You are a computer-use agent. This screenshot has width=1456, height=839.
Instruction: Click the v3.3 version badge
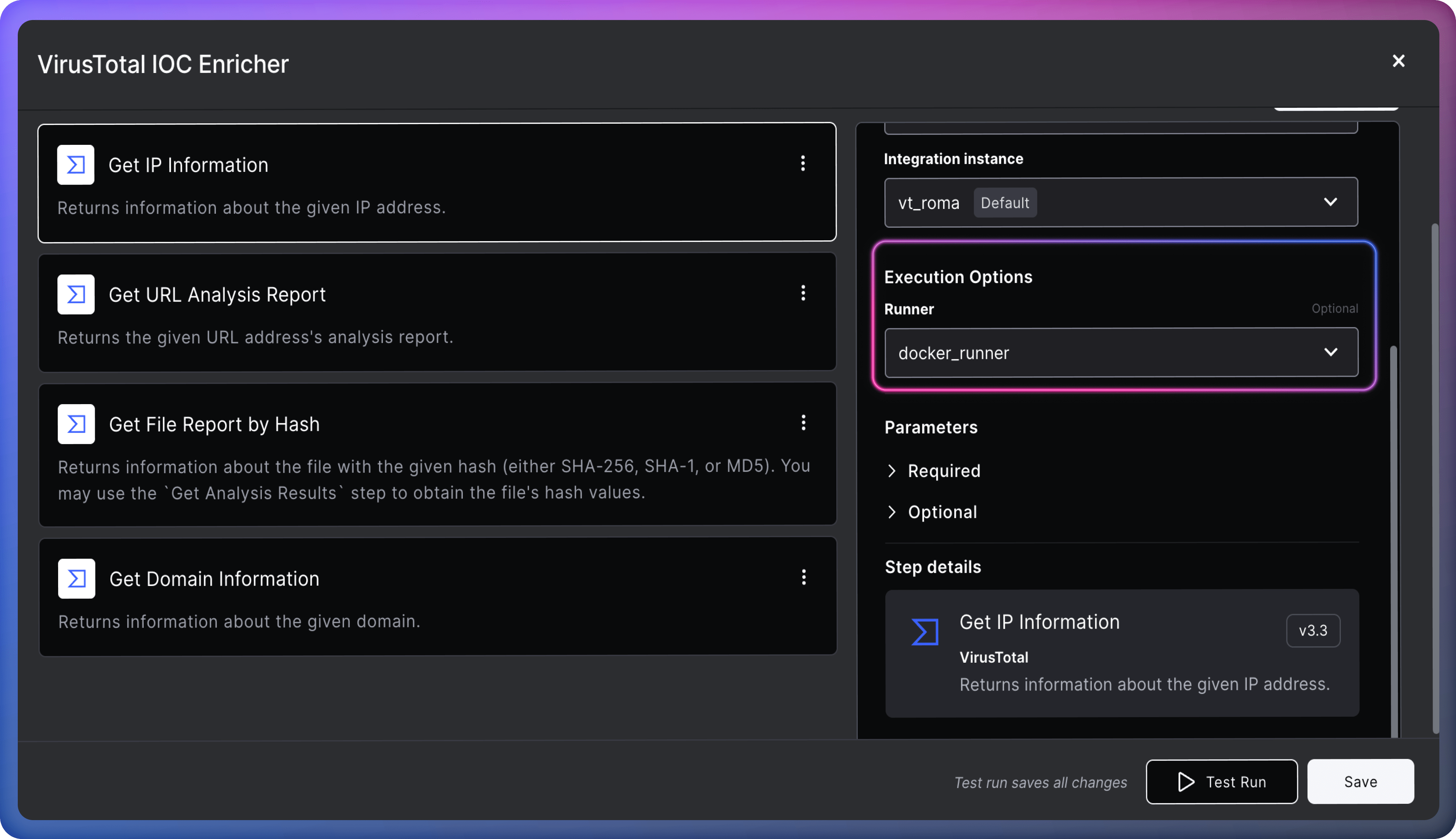click(x=1313, y=630)
